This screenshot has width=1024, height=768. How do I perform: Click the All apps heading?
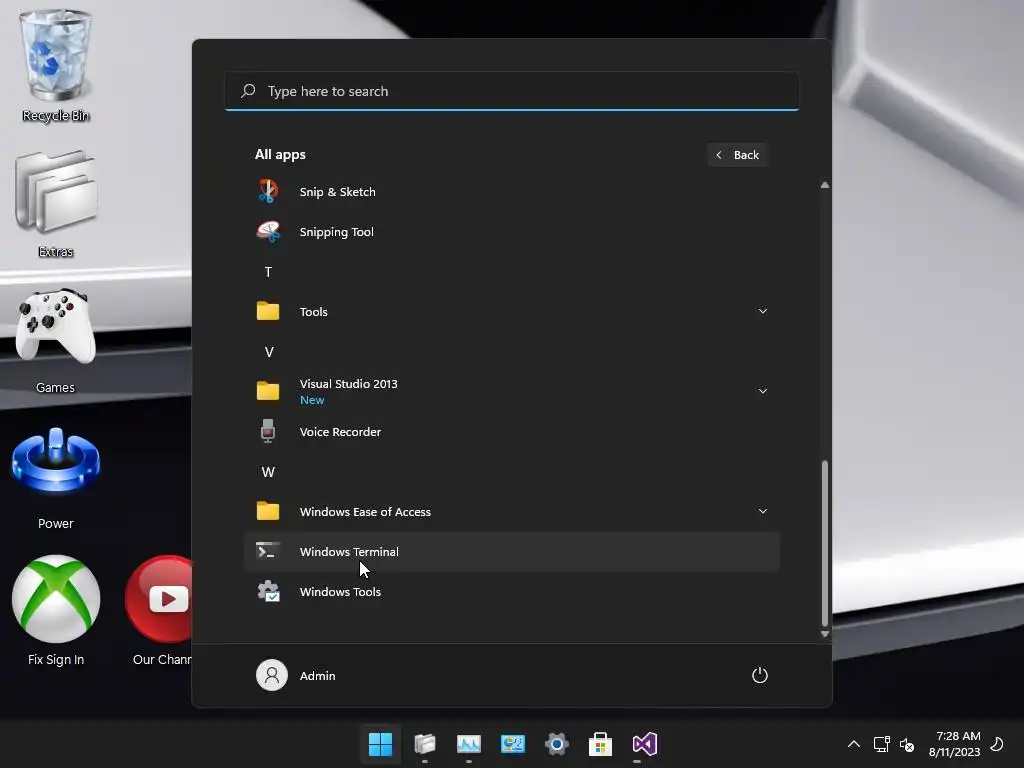280,154
